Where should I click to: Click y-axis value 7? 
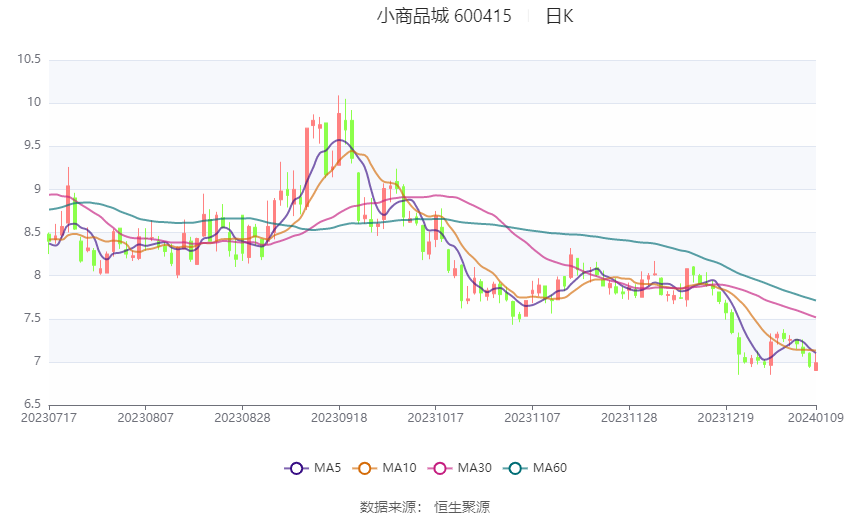[37, 361]
